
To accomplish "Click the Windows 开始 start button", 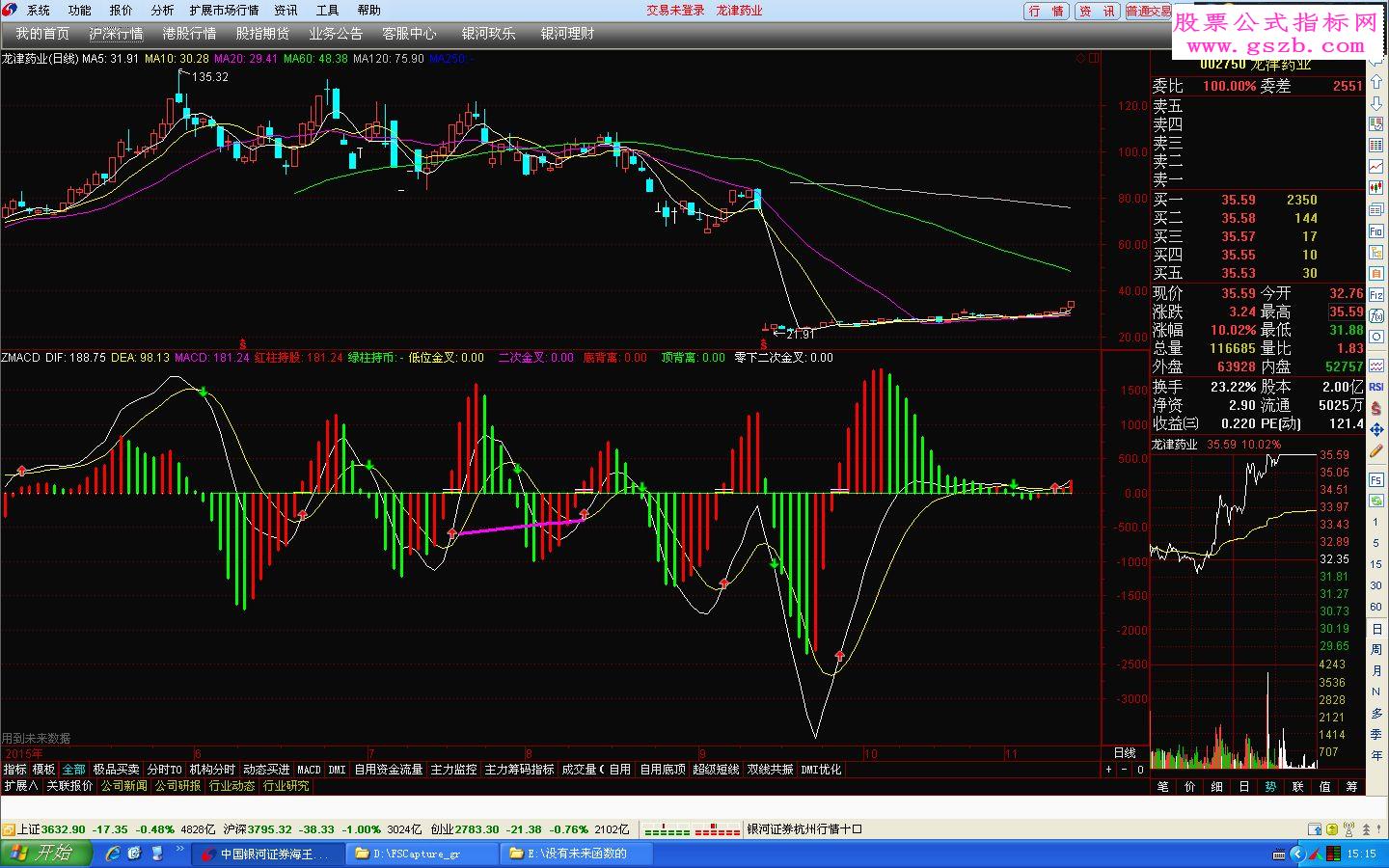I will (x=46, y=853).
